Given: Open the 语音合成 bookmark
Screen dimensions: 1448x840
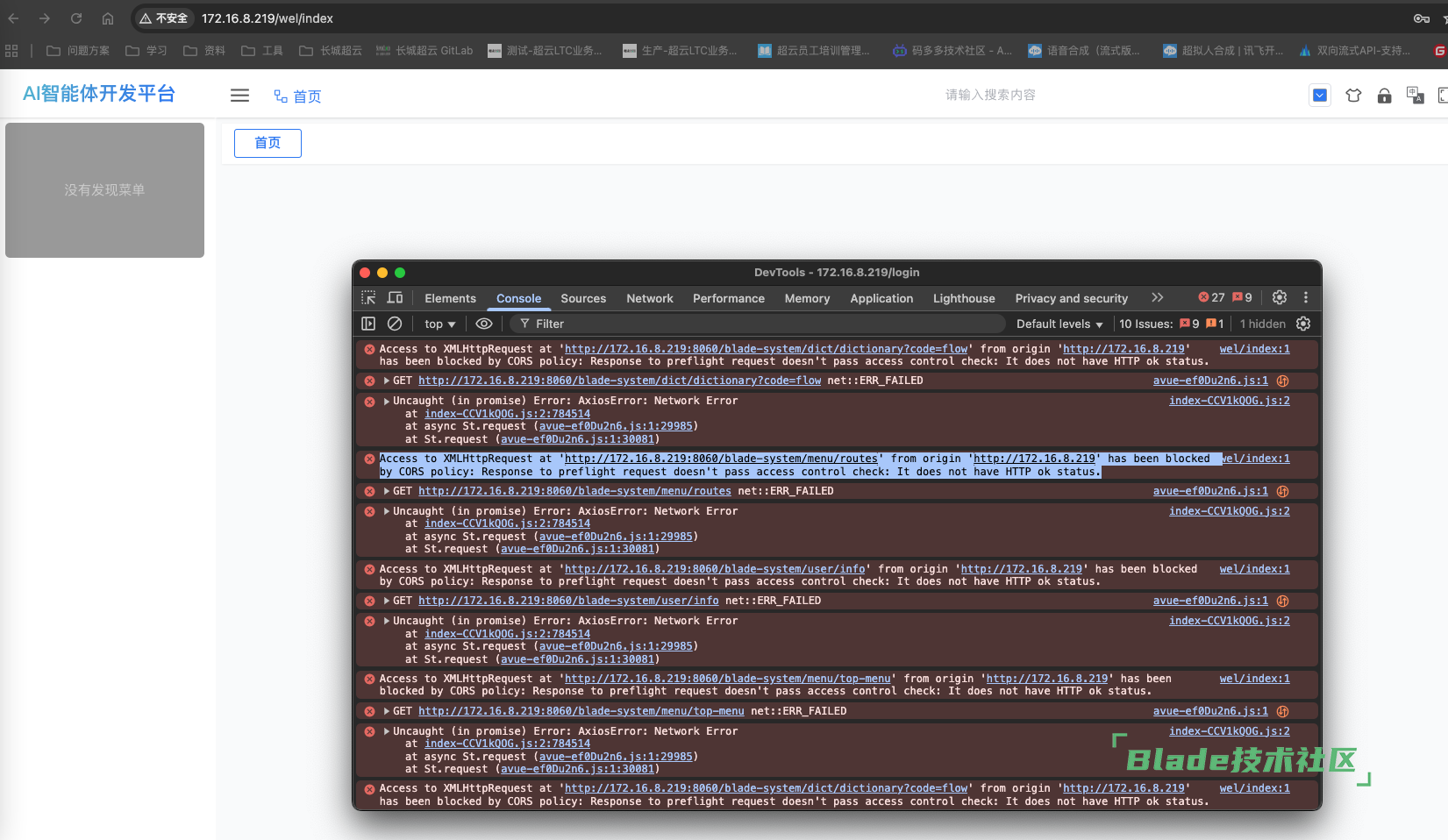Looking at the screenshot, I should (1084, 51).
